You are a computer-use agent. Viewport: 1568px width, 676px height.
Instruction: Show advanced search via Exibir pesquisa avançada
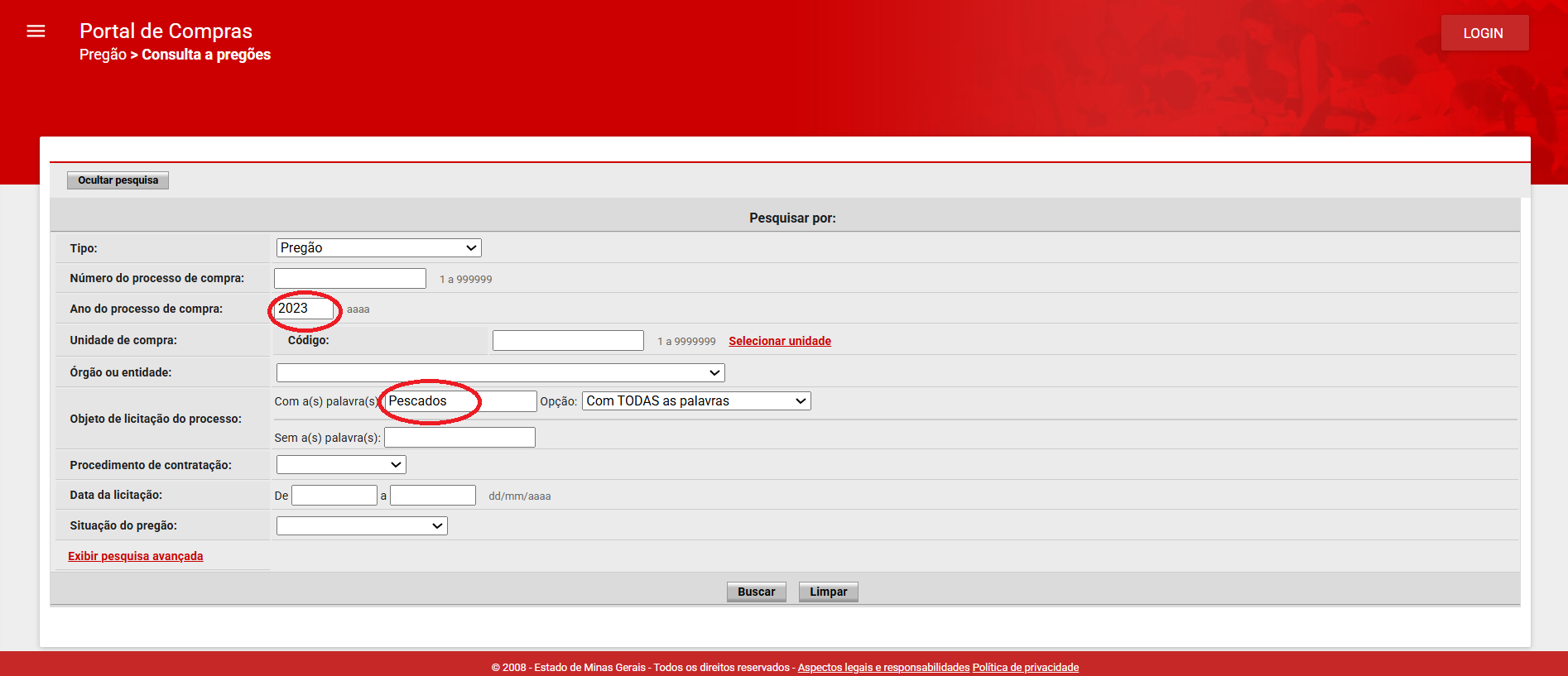pos(136,556)
